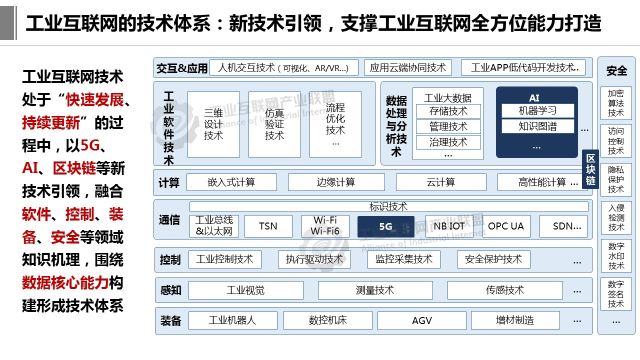The height and width of the screenshot is (360, 640).
Task: Select the 人机交互技术 box
Action: tap(284, 68)
